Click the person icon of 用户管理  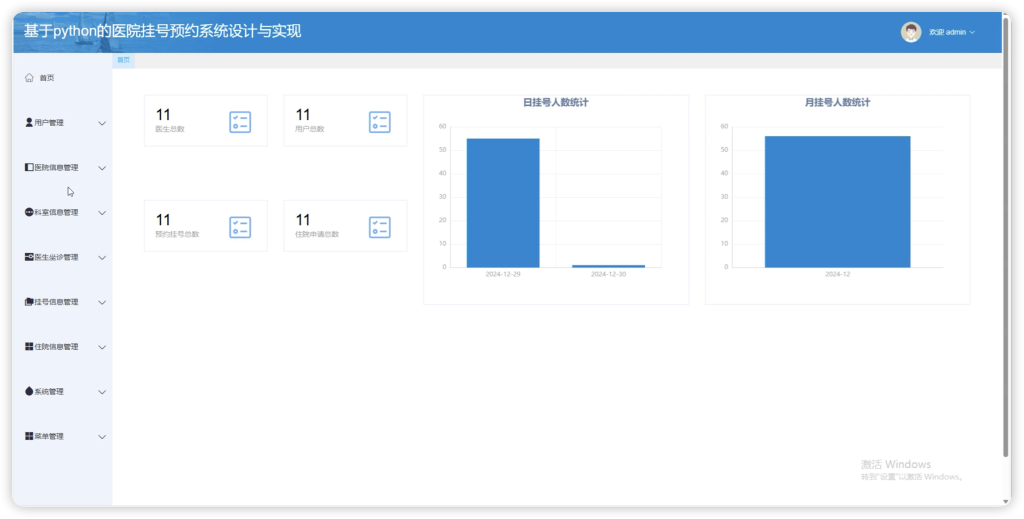(x=29, y=122)
